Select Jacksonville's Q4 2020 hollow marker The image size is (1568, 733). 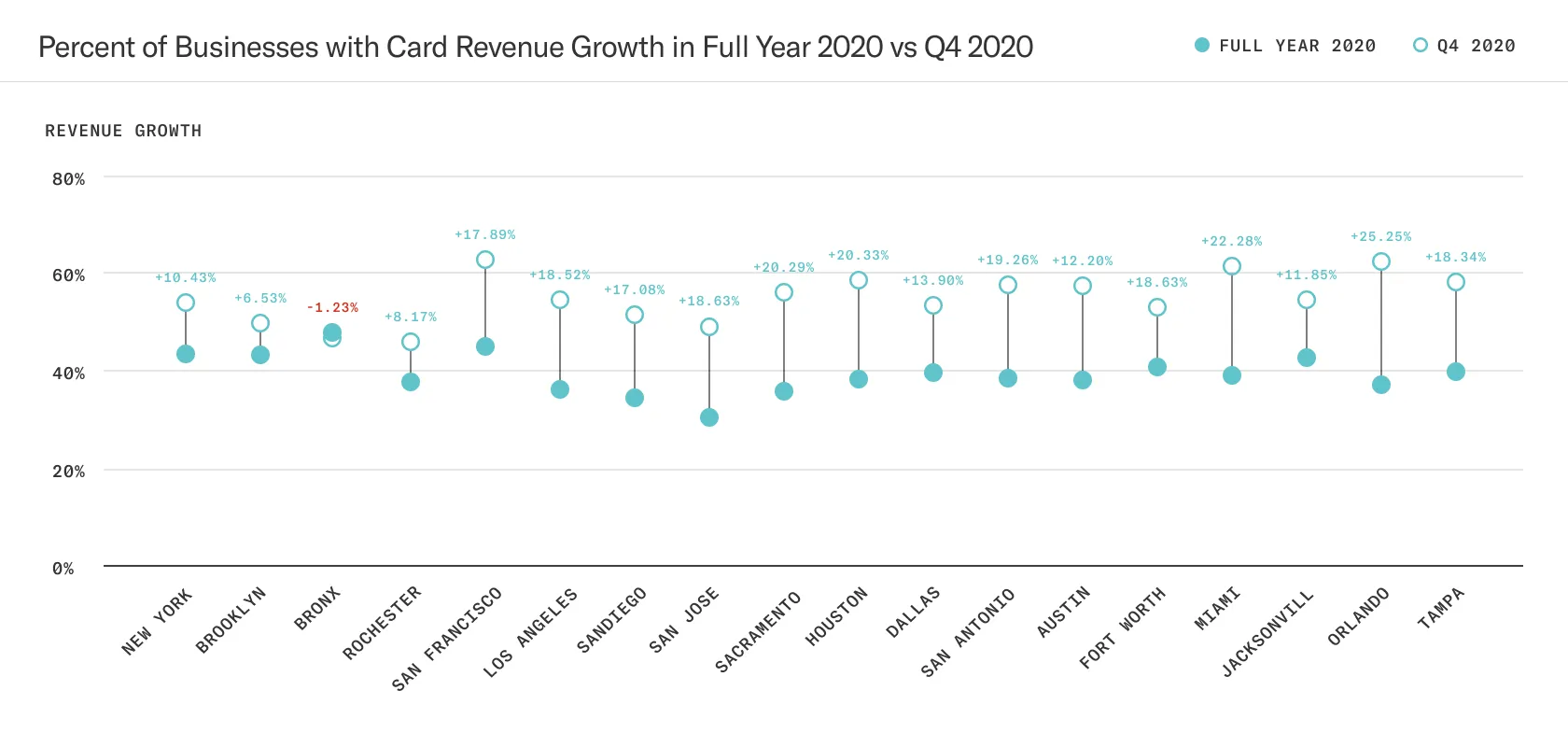click(x=1307, y=300)
